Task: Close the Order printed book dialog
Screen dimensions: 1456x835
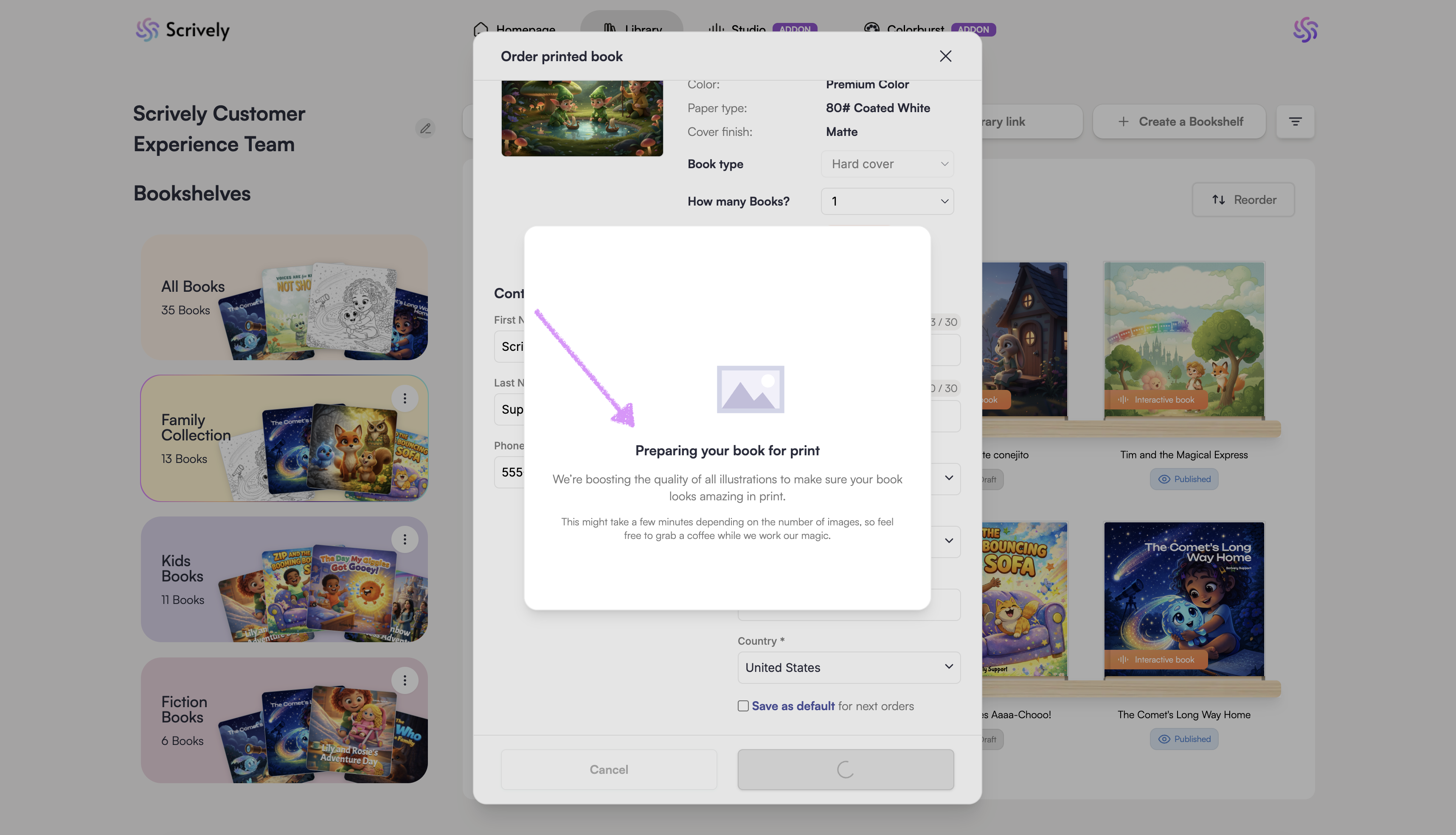Action: point(945,56)
